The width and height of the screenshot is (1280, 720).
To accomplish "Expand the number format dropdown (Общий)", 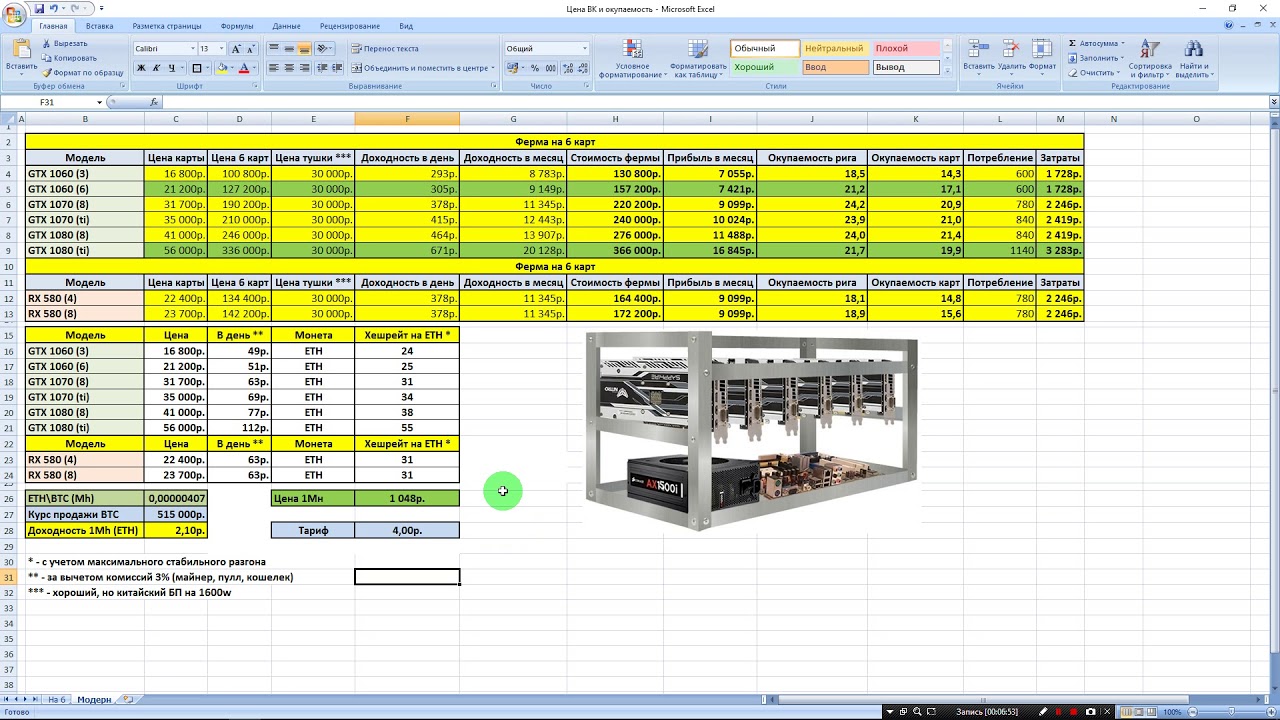I will (584, 48).
